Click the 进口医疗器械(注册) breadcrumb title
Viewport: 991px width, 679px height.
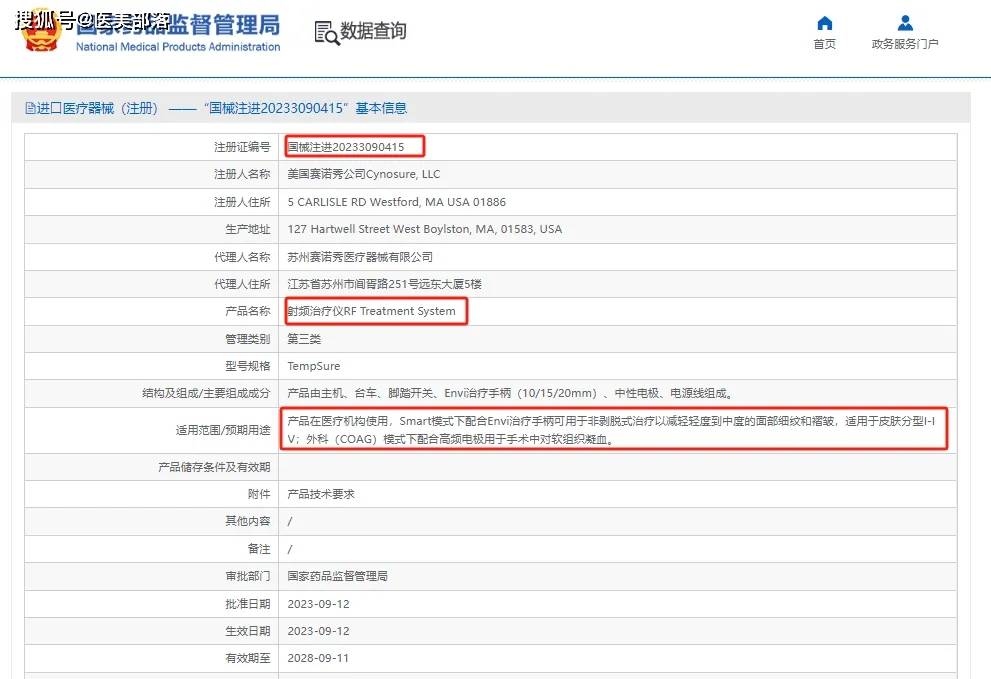pyautogui.click(x=97, y=108)
